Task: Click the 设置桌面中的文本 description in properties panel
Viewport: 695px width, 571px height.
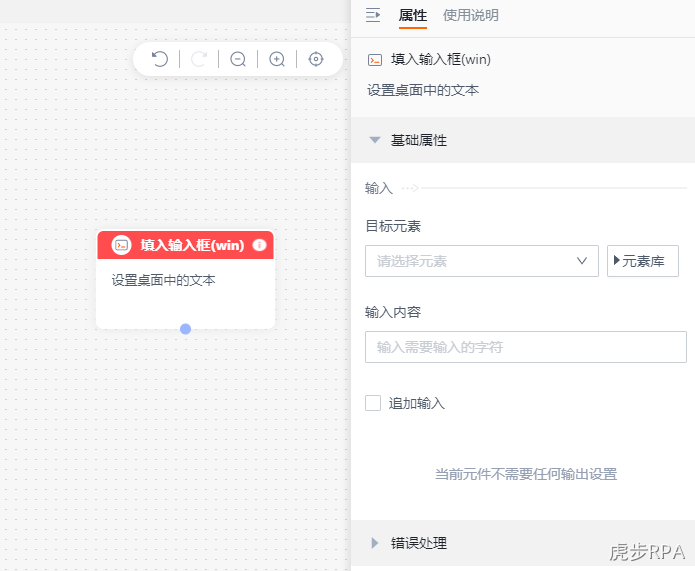Action: tap(423, 90)
